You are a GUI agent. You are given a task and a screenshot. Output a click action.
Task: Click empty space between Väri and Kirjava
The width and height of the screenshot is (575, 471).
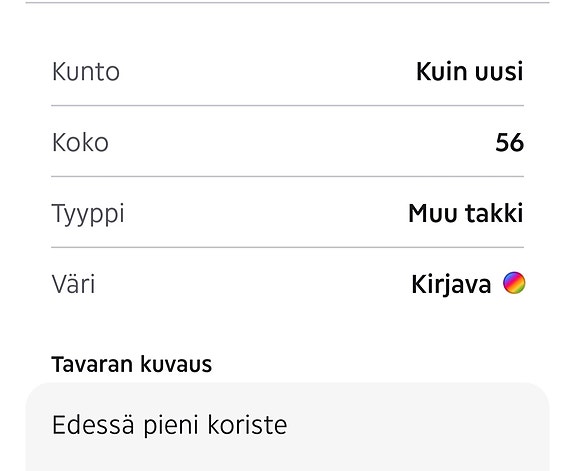pos(253,284)
